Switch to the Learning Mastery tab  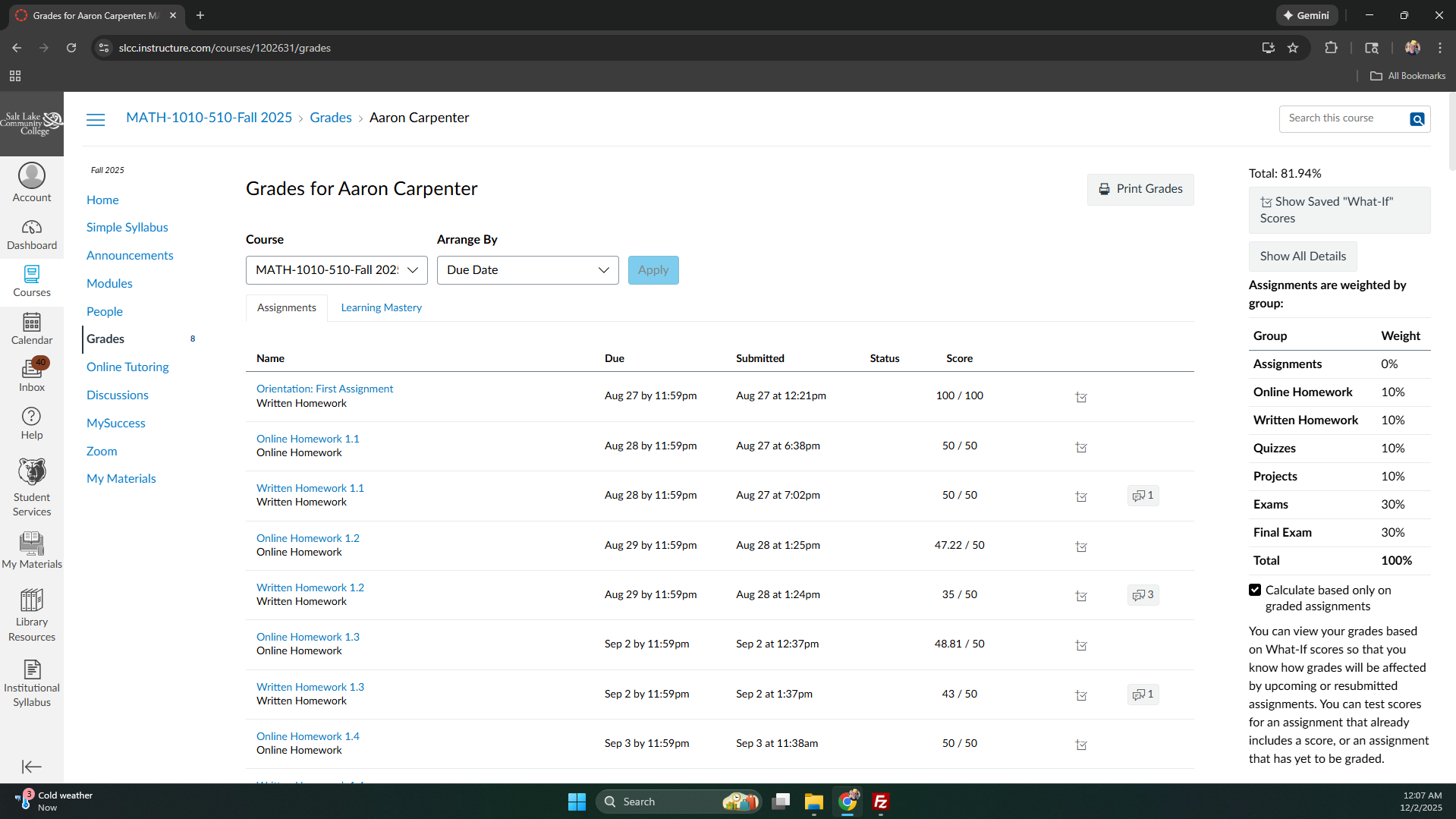point(381,307)
